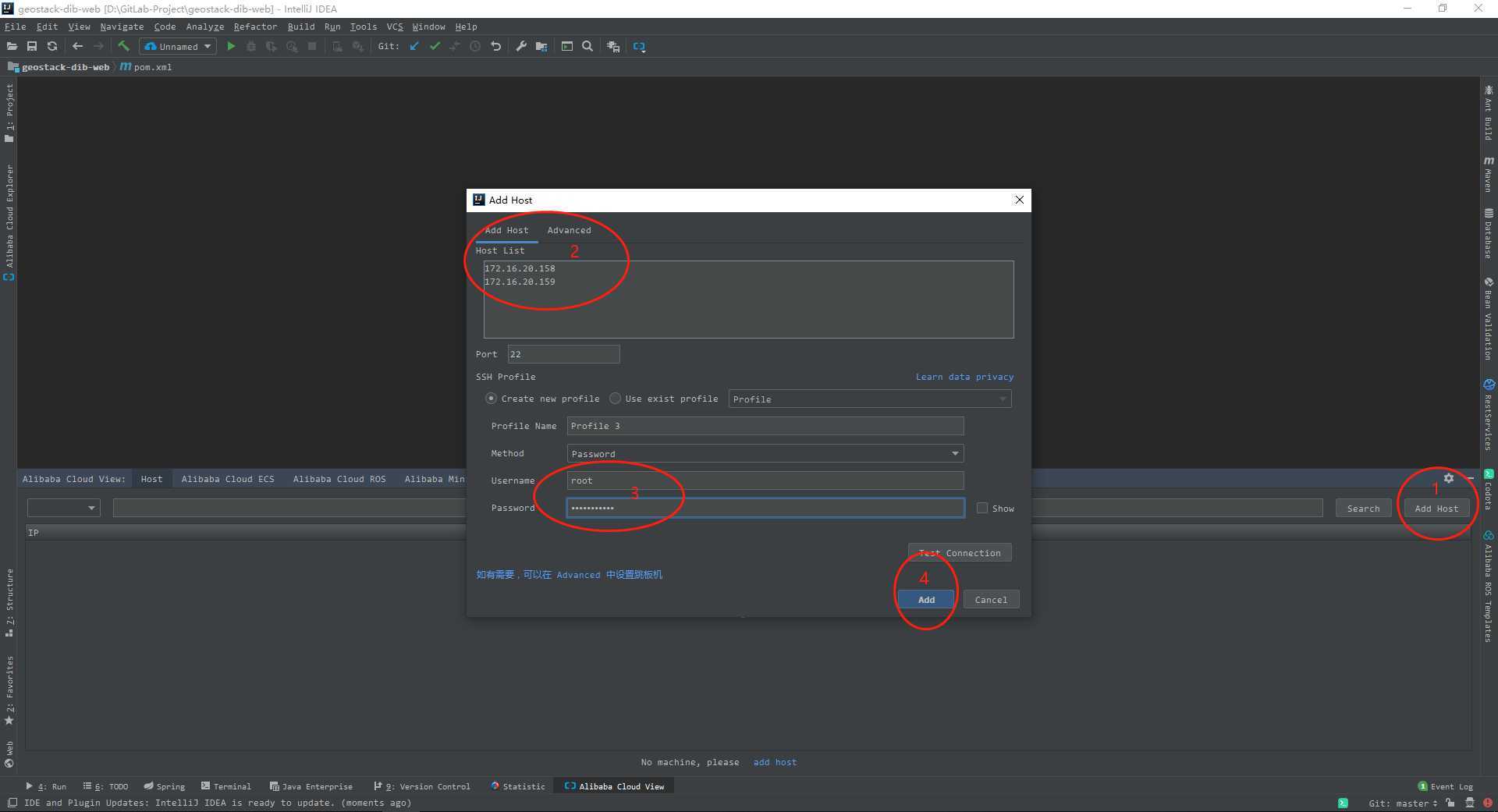Viewport: 1498px width, 812px height.
Task: Navigate back with the left arrow icon
Action: point(77,47)
